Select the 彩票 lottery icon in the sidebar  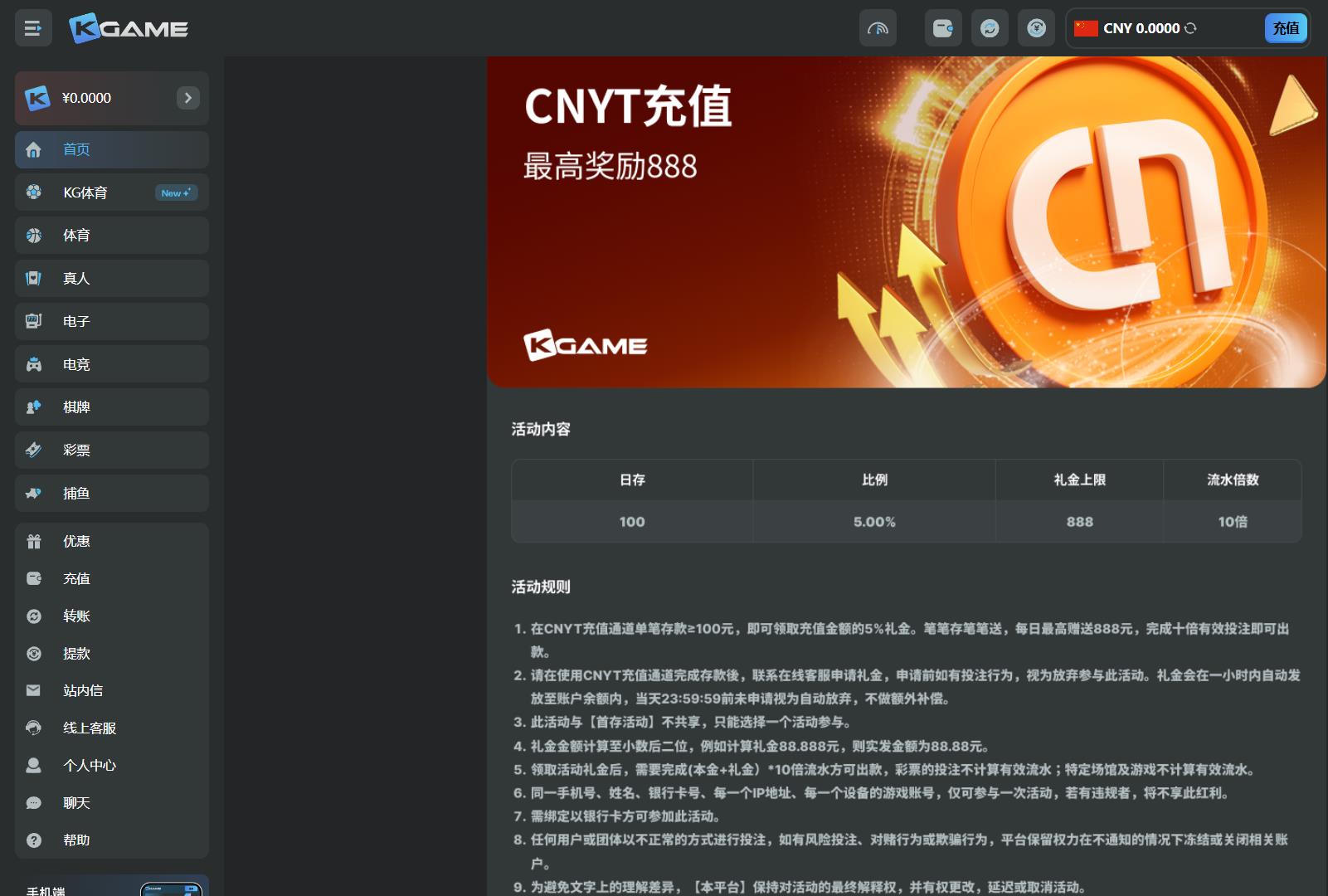[33, 450]
